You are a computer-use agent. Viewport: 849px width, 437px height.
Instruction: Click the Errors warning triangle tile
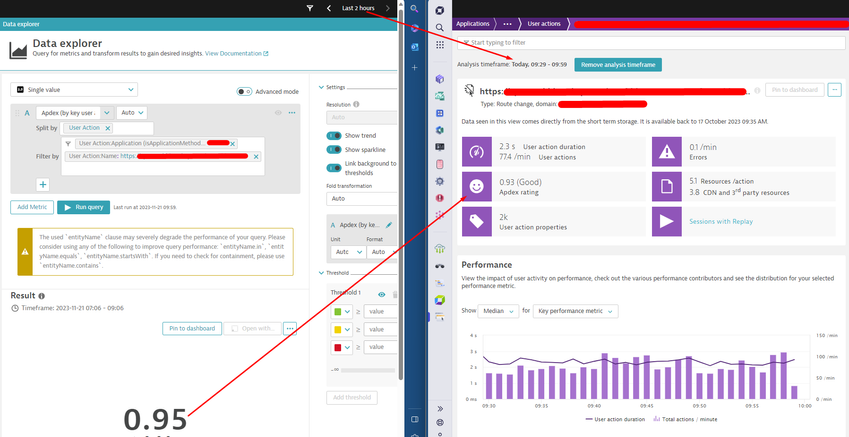pyautogui.click(x=666, y=152)
